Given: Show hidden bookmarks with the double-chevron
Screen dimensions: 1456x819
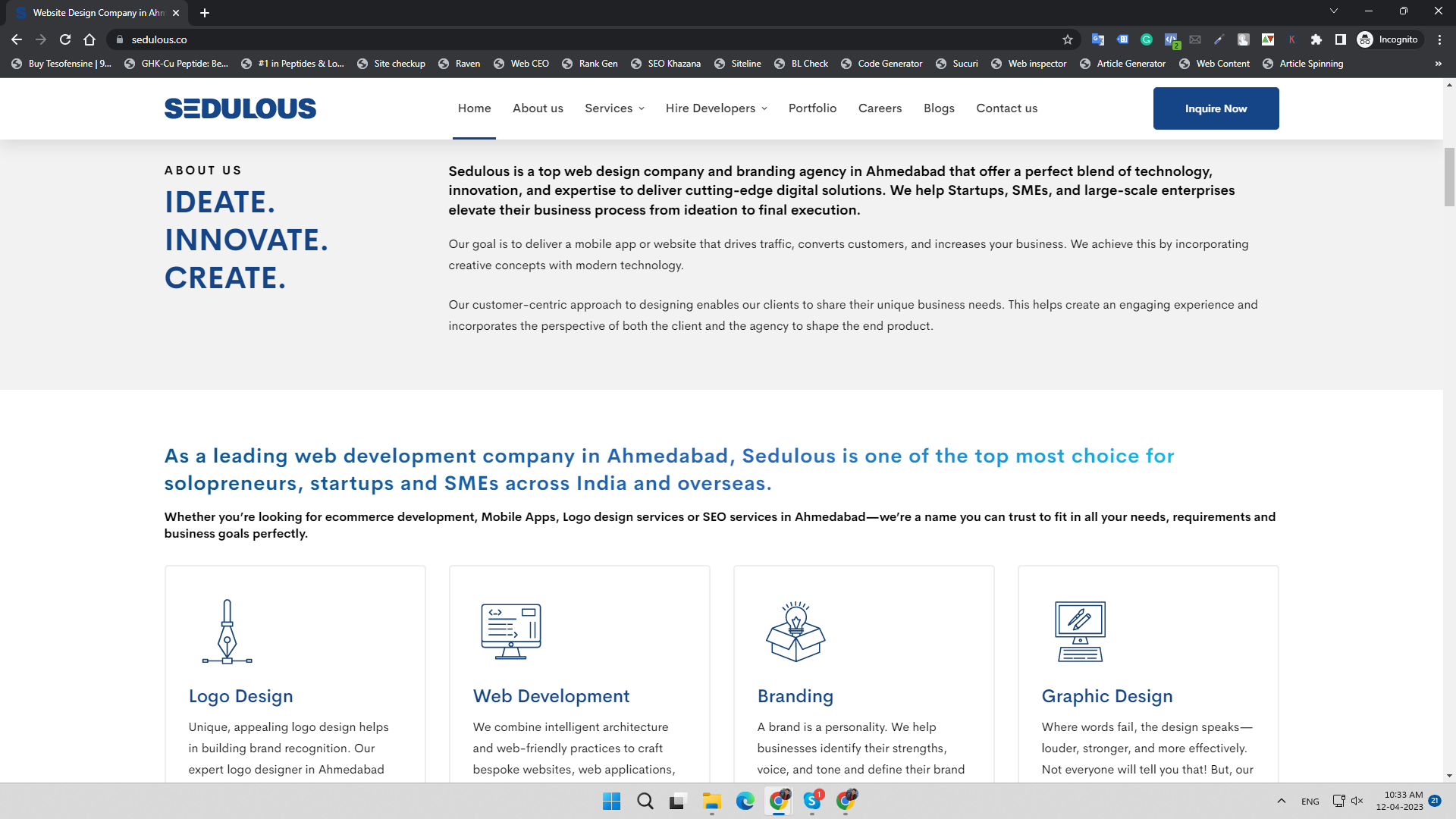Looking at the screenshot, I should (1439, 64).
